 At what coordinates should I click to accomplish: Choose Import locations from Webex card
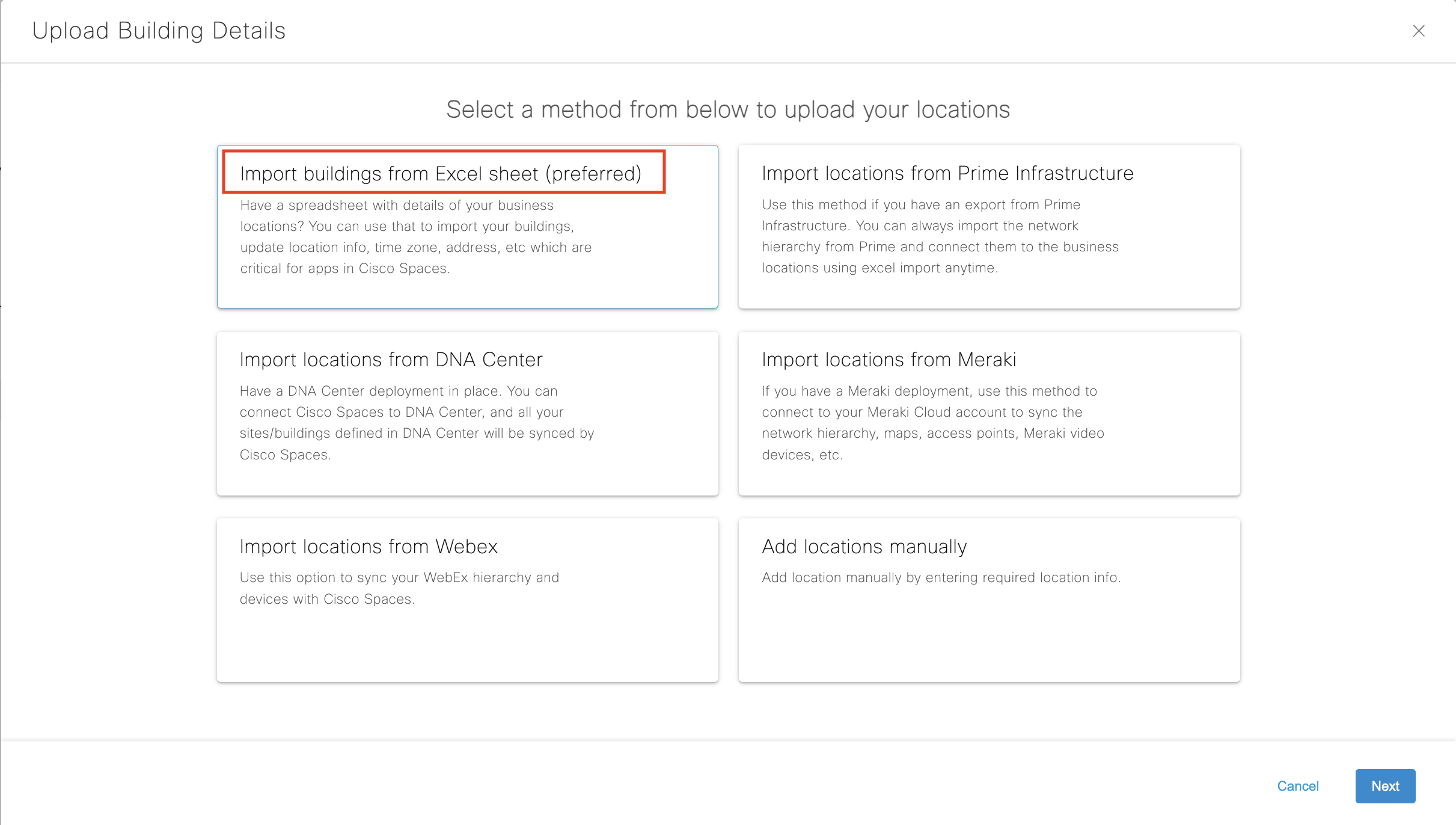coord(369,546)
